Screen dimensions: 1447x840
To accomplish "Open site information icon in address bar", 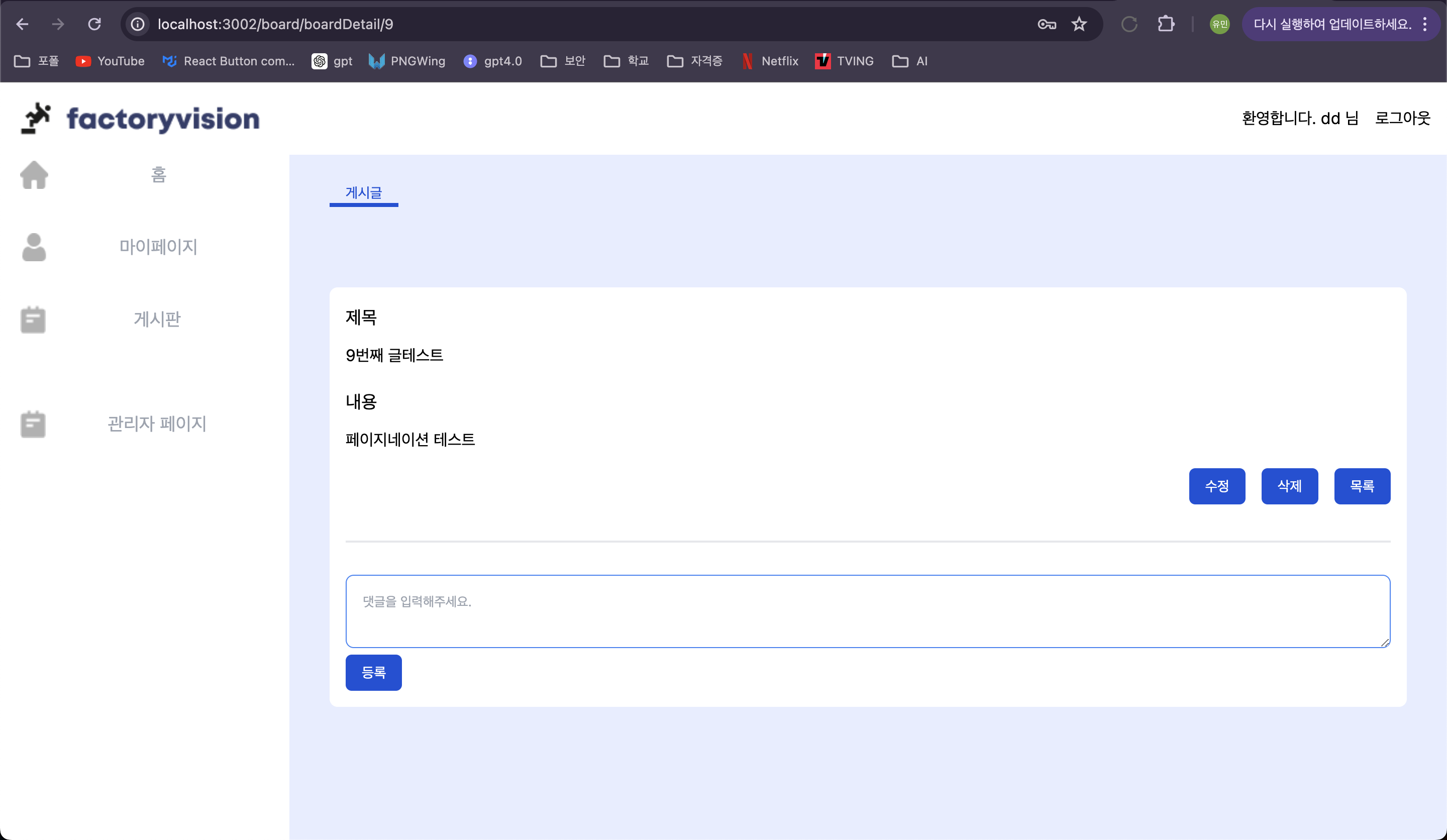I will tap(138, 24).
